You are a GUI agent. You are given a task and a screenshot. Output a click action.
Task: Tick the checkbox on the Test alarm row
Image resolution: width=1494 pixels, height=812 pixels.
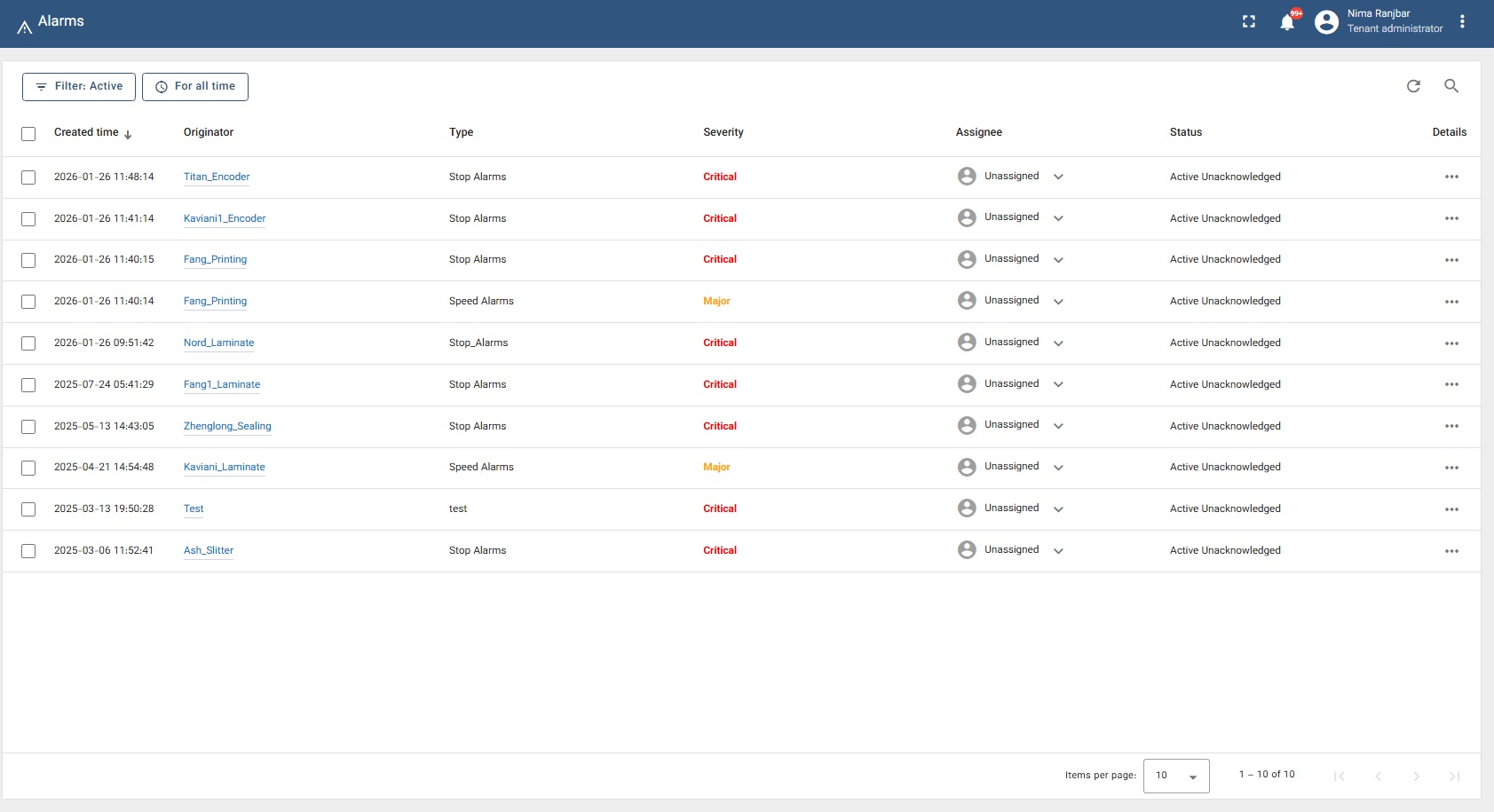(28, 509)
